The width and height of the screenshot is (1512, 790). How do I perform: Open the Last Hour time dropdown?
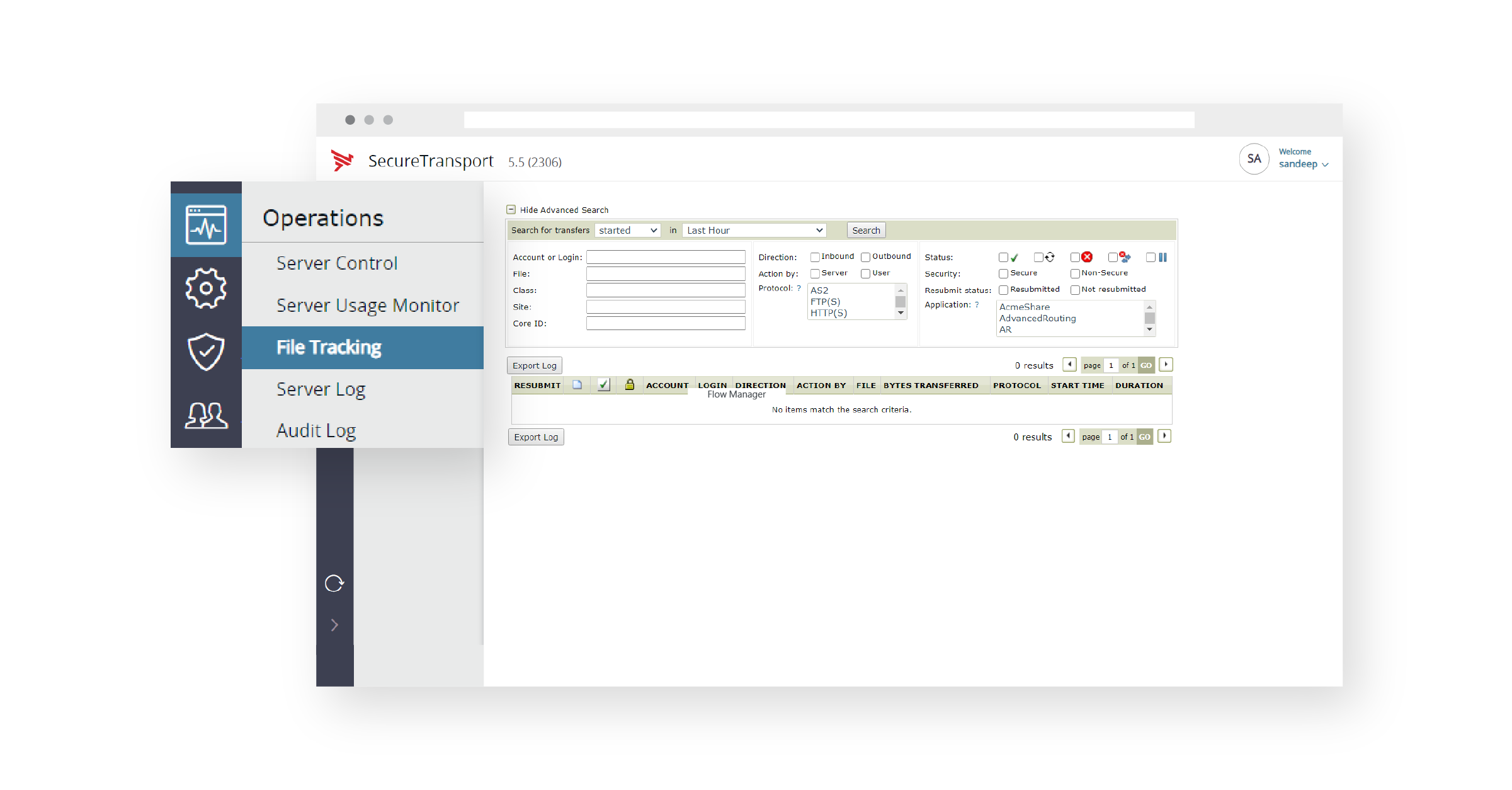(x=754, y=230)
